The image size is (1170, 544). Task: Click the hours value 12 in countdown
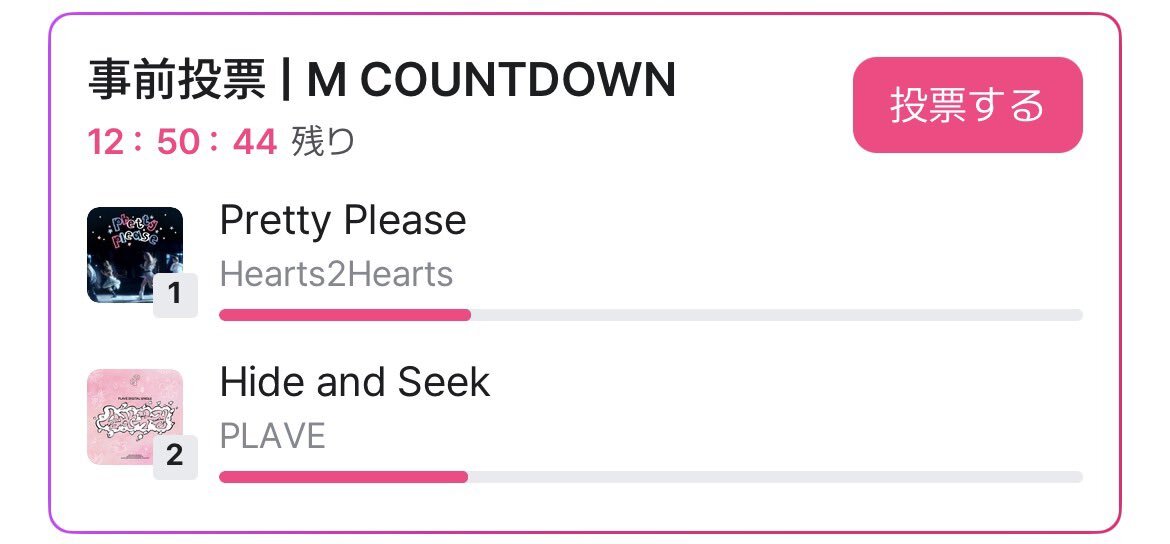(107, 143)
